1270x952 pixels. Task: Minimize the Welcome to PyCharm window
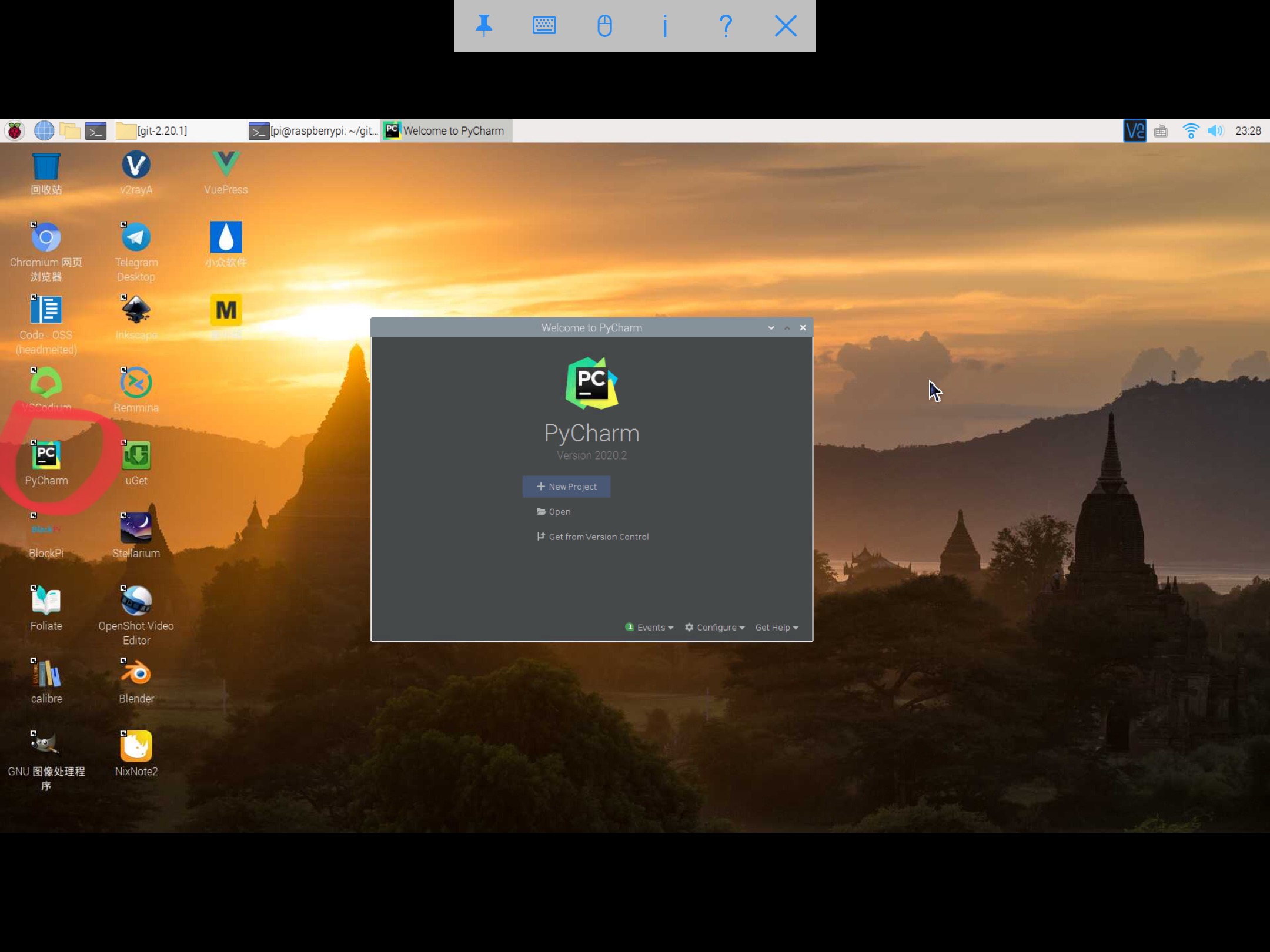[x=771, y=328]
